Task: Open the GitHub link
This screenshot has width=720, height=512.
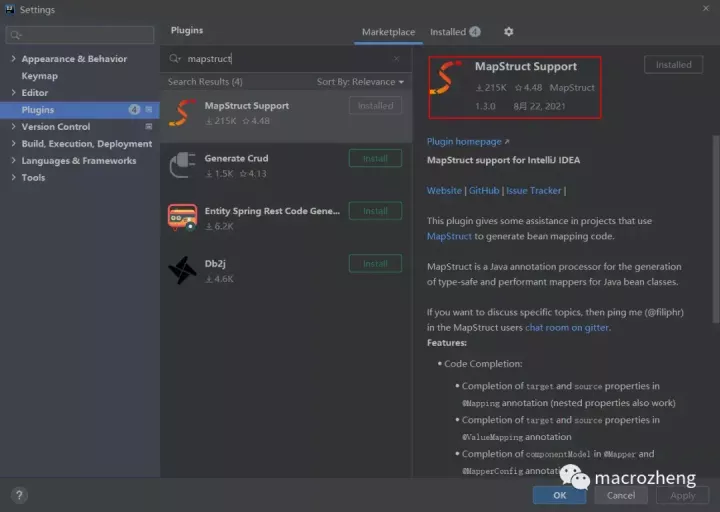Action: [x=484, y=191]
